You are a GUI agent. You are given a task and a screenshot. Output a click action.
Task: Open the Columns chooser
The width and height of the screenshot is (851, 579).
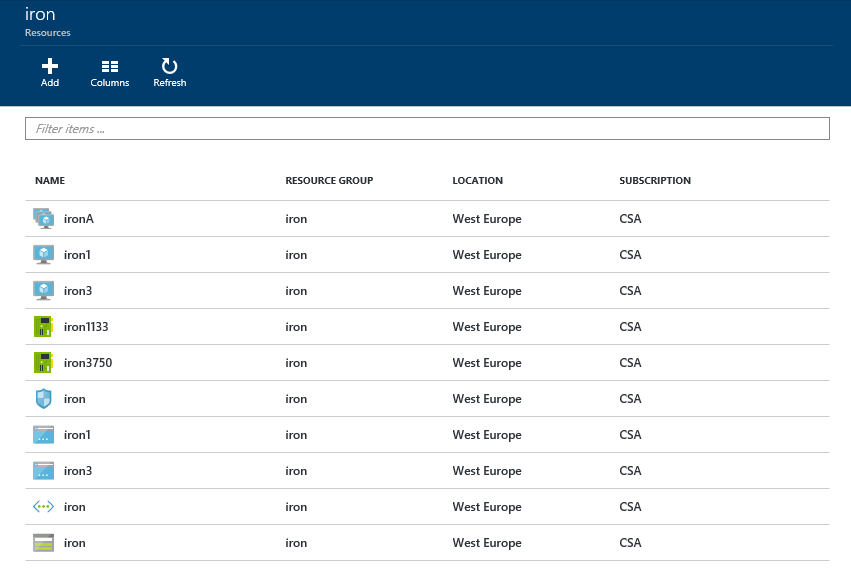pos(110,73)
